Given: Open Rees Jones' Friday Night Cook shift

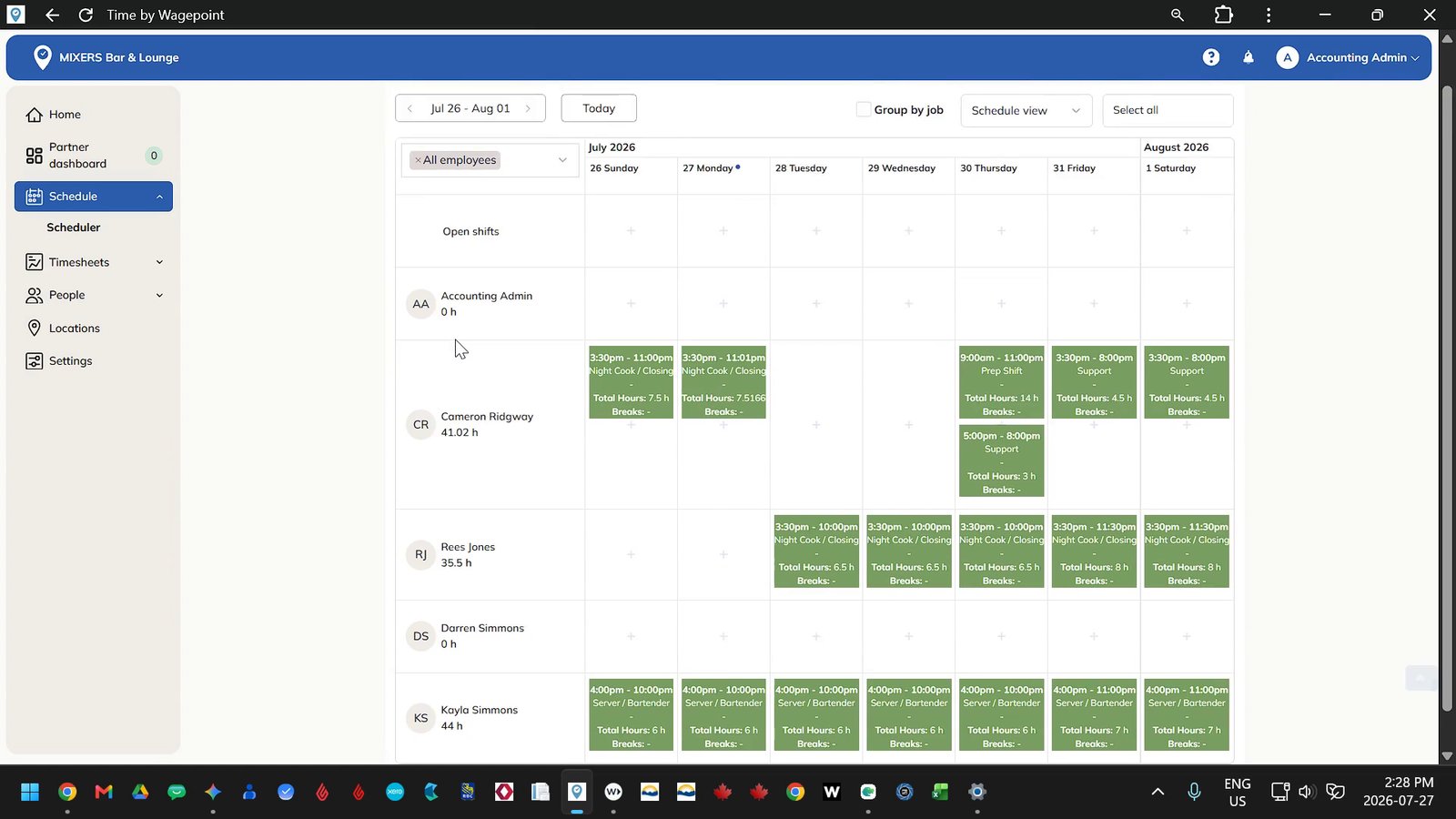Looking at the screenshot, I should tap(1094, 551).
